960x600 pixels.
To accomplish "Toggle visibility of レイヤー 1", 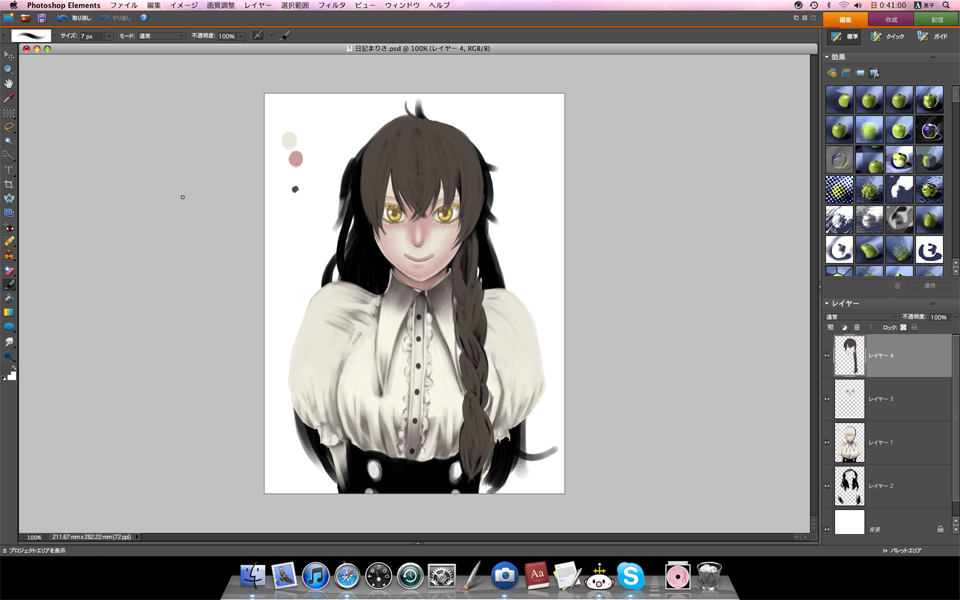I will (827, 443).
